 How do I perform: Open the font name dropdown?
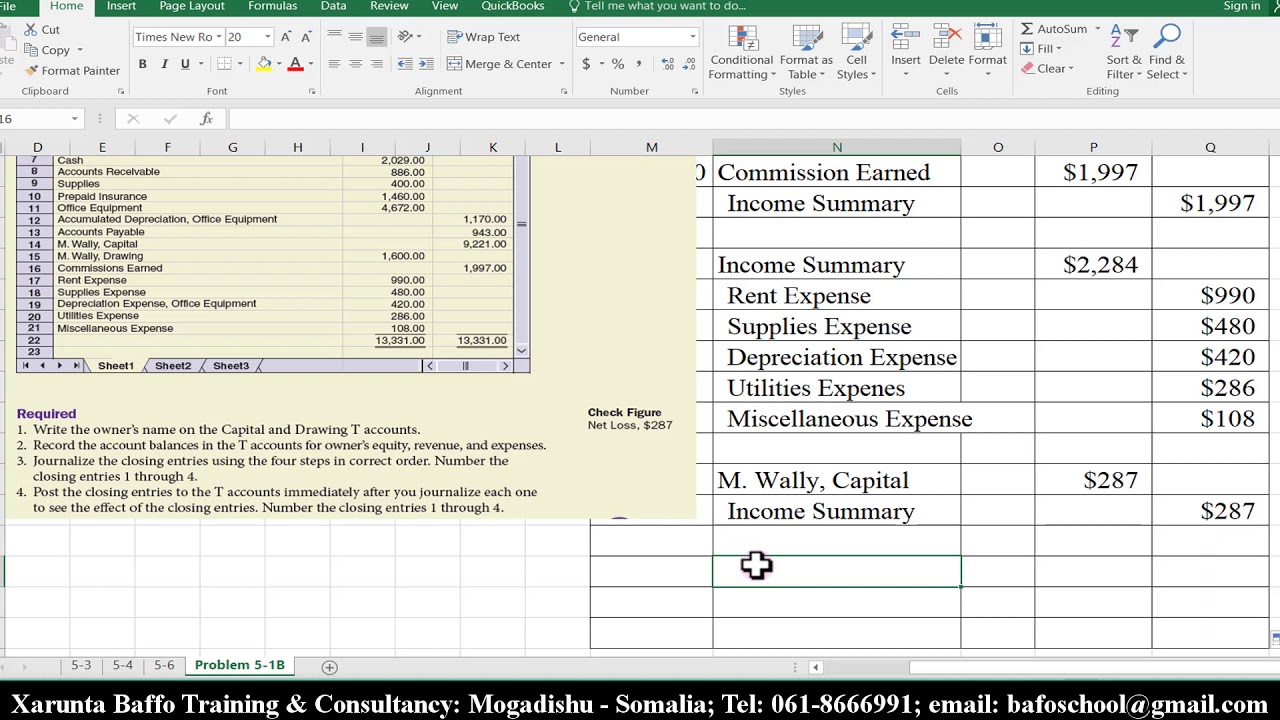point(217,37)
